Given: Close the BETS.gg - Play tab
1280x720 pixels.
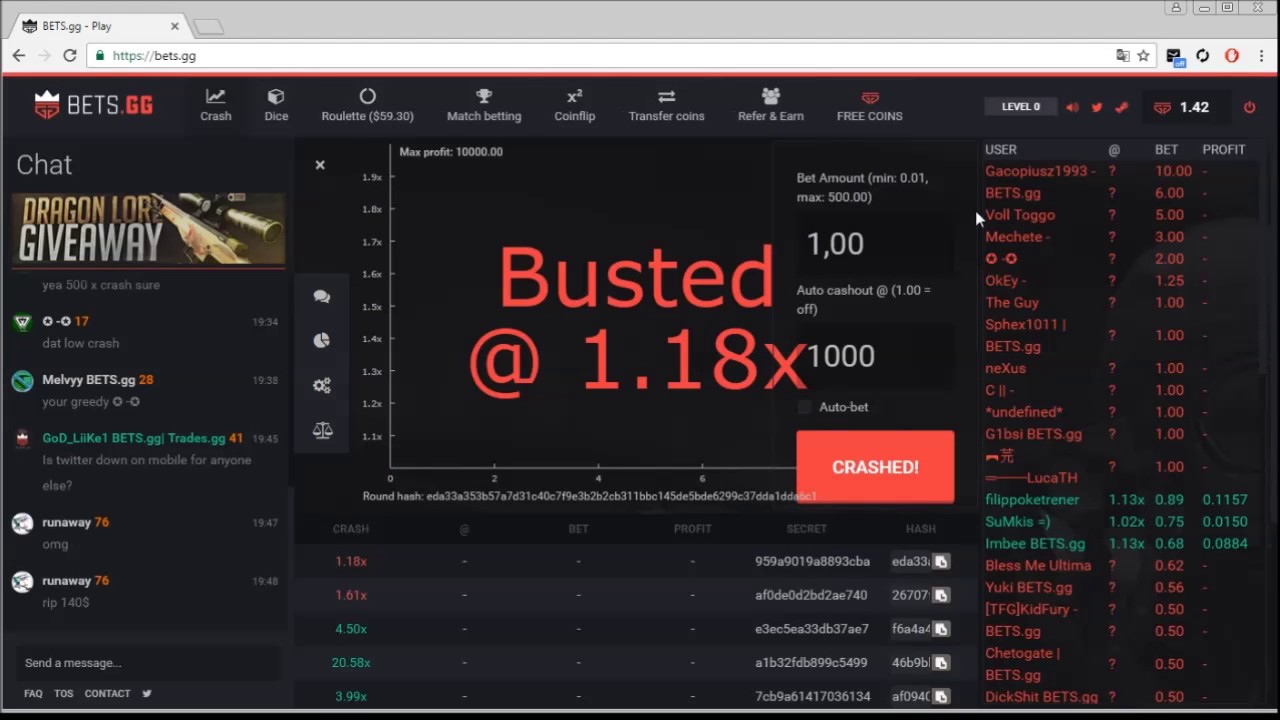Looking at the screenshot, I should (174, 26).
